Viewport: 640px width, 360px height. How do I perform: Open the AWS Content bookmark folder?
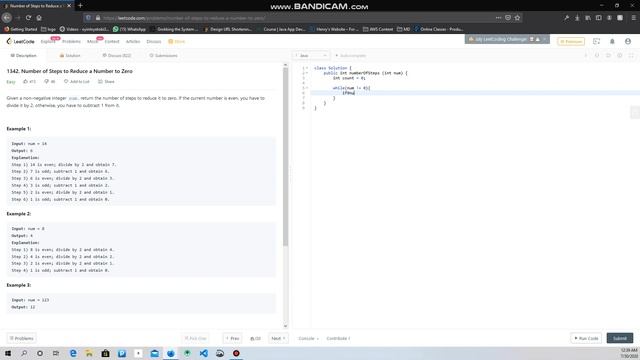tap(378, 29)
